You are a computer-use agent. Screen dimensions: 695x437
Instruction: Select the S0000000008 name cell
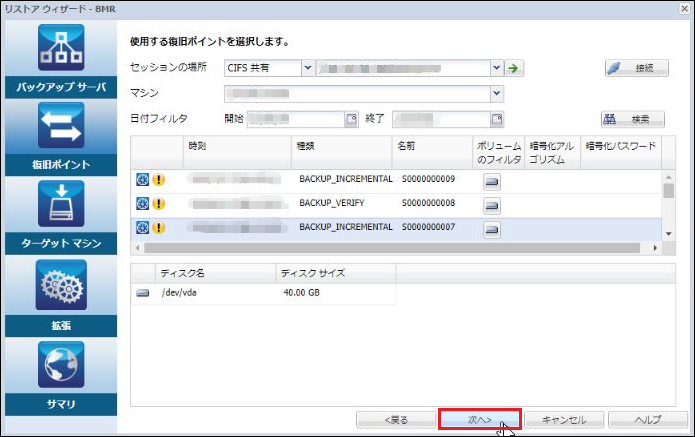pos(428,203)
